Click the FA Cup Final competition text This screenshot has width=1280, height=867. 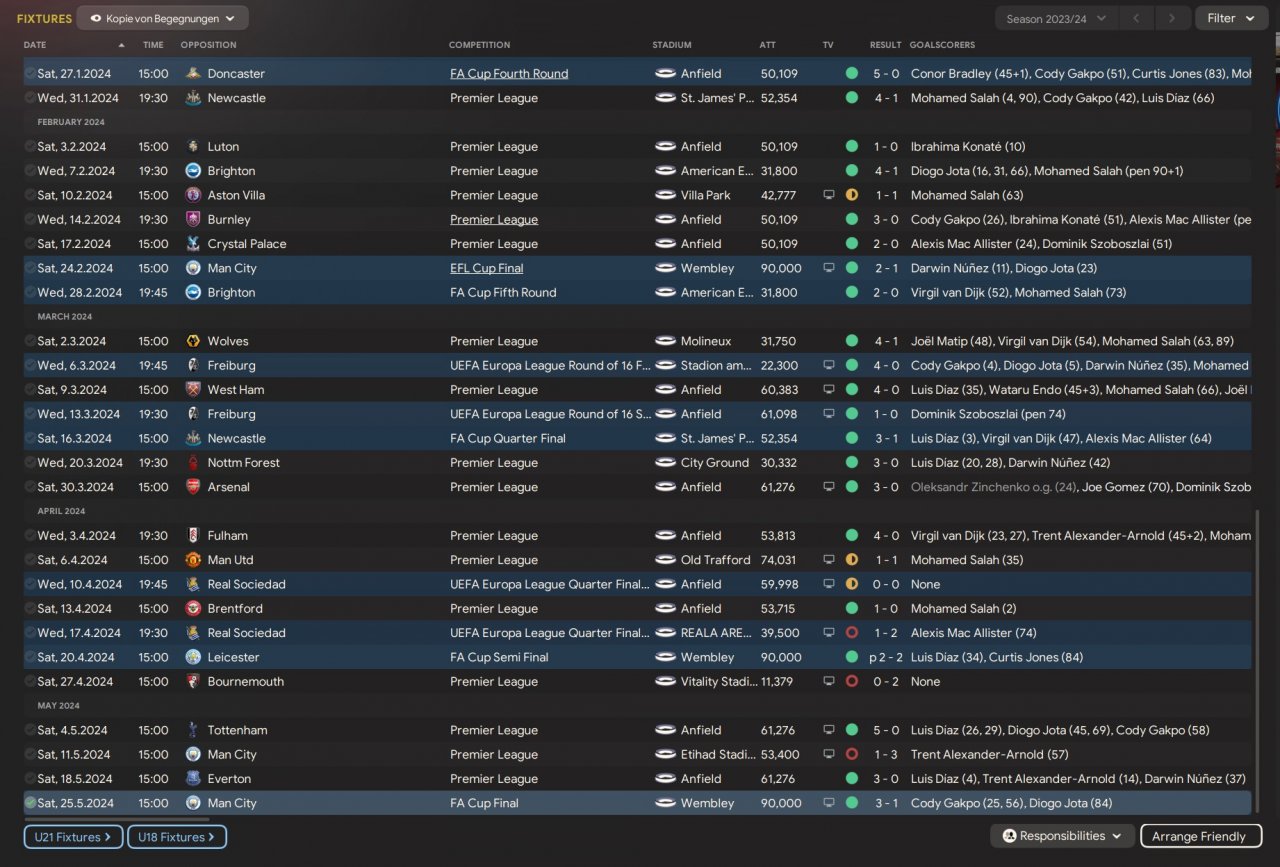click(484, 803)
